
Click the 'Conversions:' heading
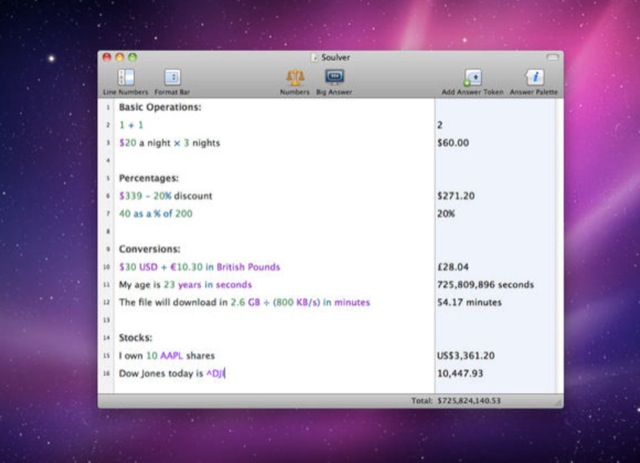(149, 249)
